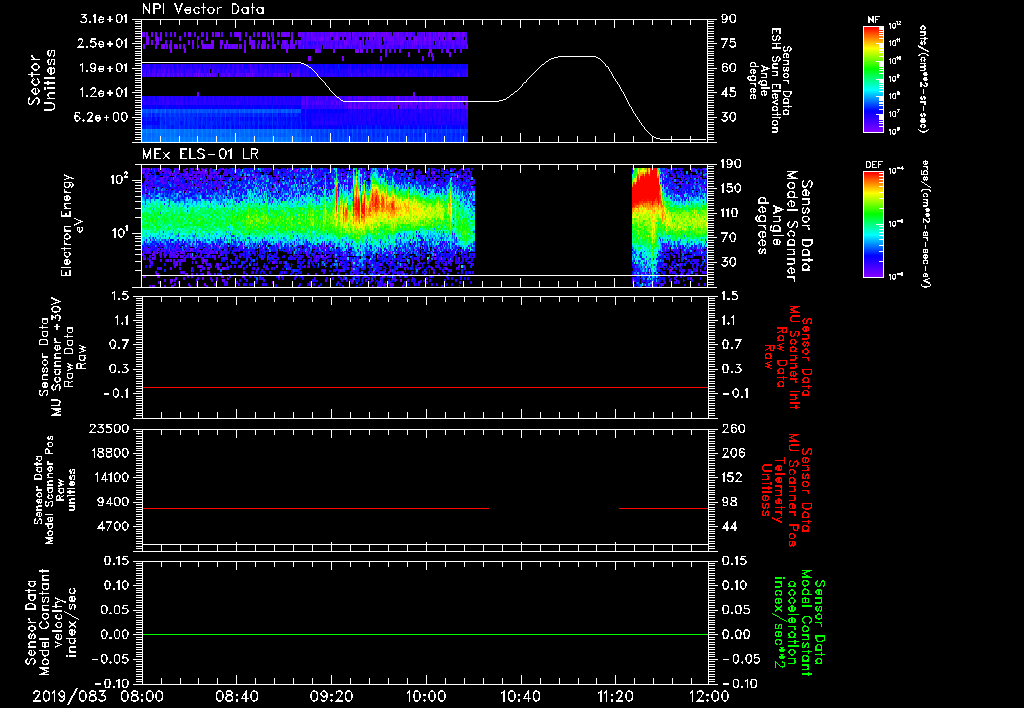Click the ergs/(cm**2-sr-sec-eV) units label
The width and height of the screenshot is (1024, 708).
(x=925, y=224)
